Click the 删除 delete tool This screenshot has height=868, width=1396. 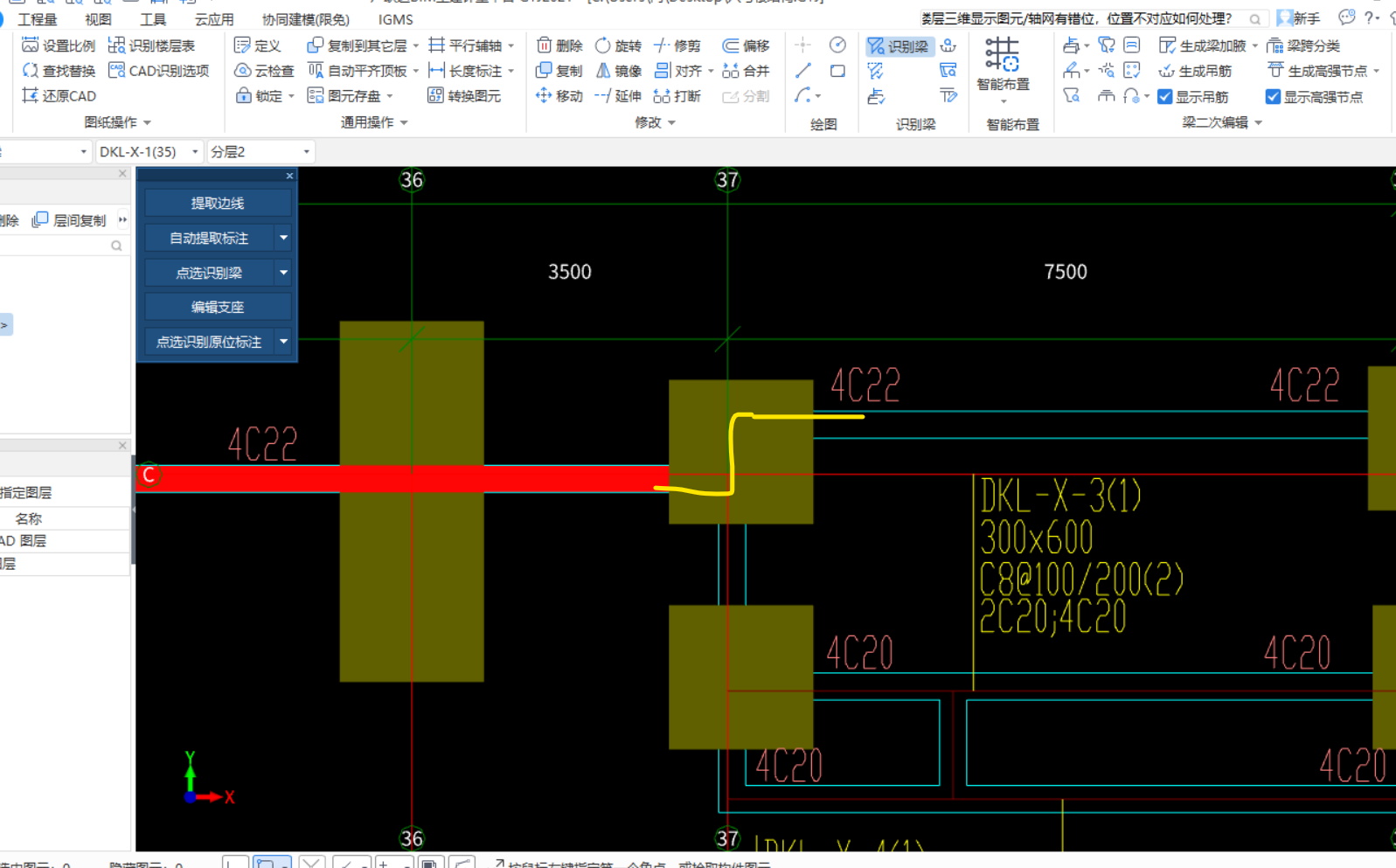pyautogui.click(x=559, y=45)
